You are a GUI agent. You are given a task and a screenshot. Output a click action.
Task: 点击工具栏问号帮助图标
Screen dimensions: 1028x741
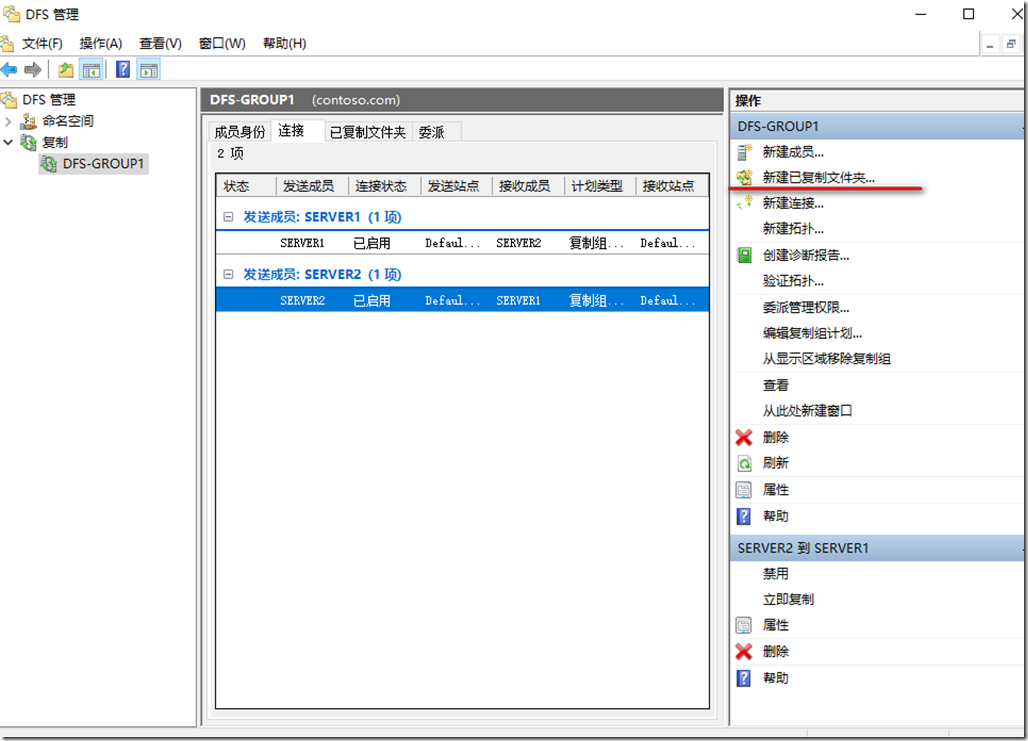[x=122, y=69]
